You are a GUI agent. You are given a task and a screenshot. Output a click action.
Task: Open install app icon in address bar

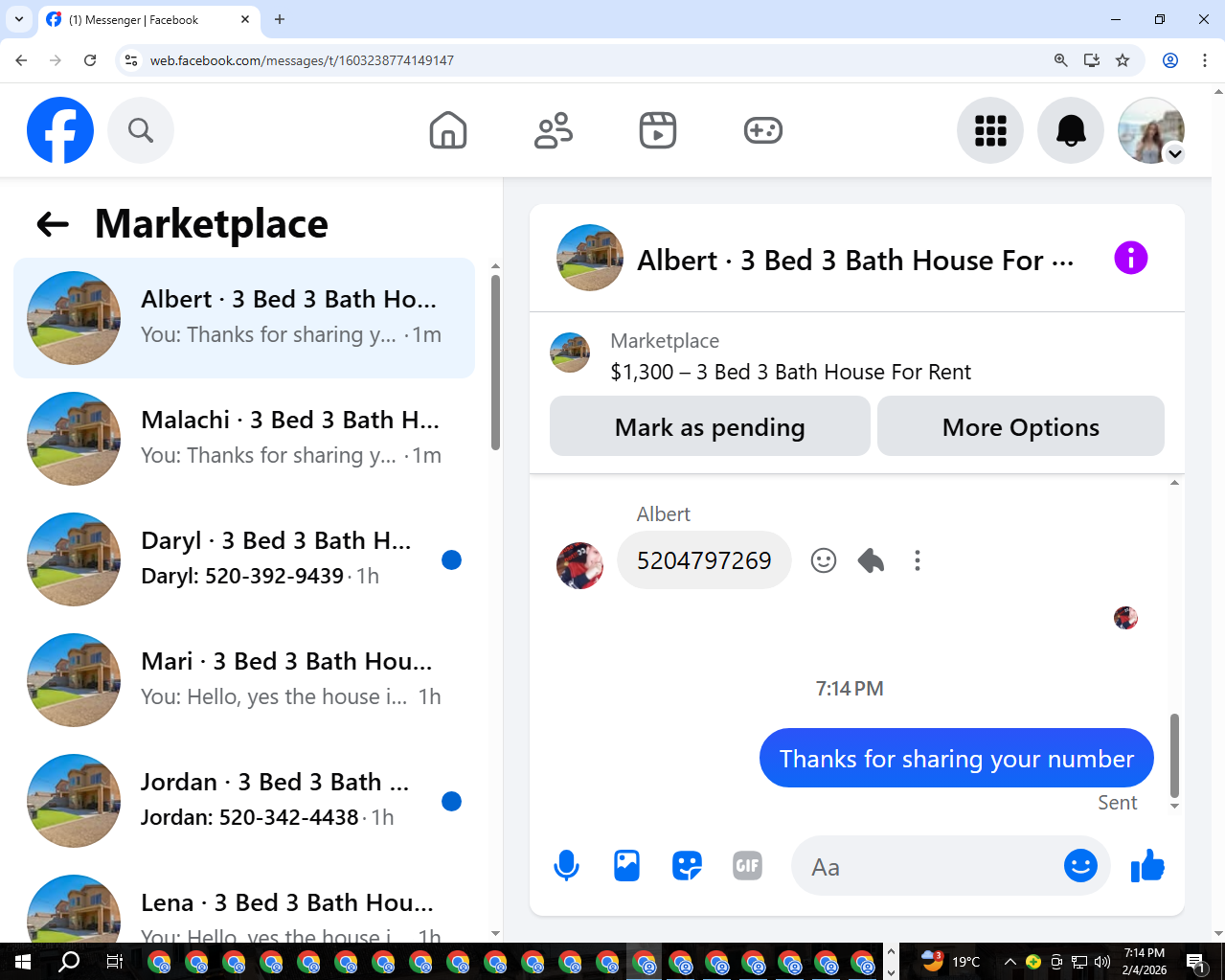1092,60
